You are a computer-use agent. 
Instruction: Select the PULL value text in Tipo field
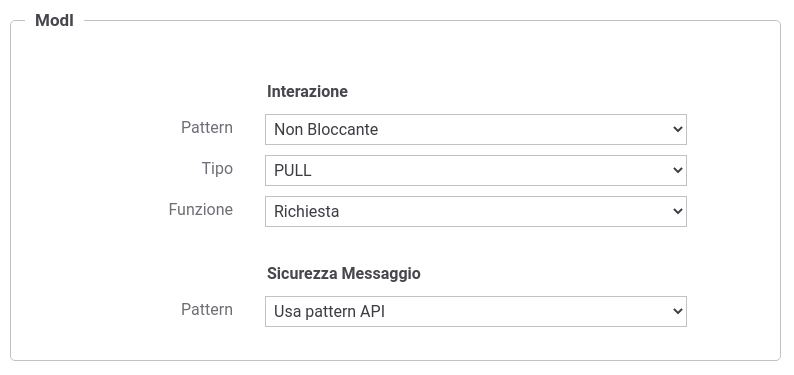pos(293,171)
